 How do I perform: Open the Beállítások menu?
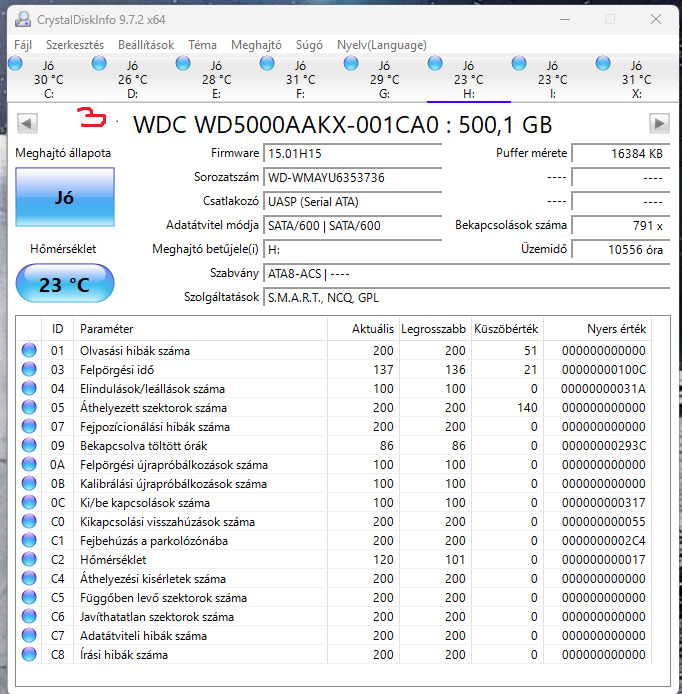tap(146, 45)
